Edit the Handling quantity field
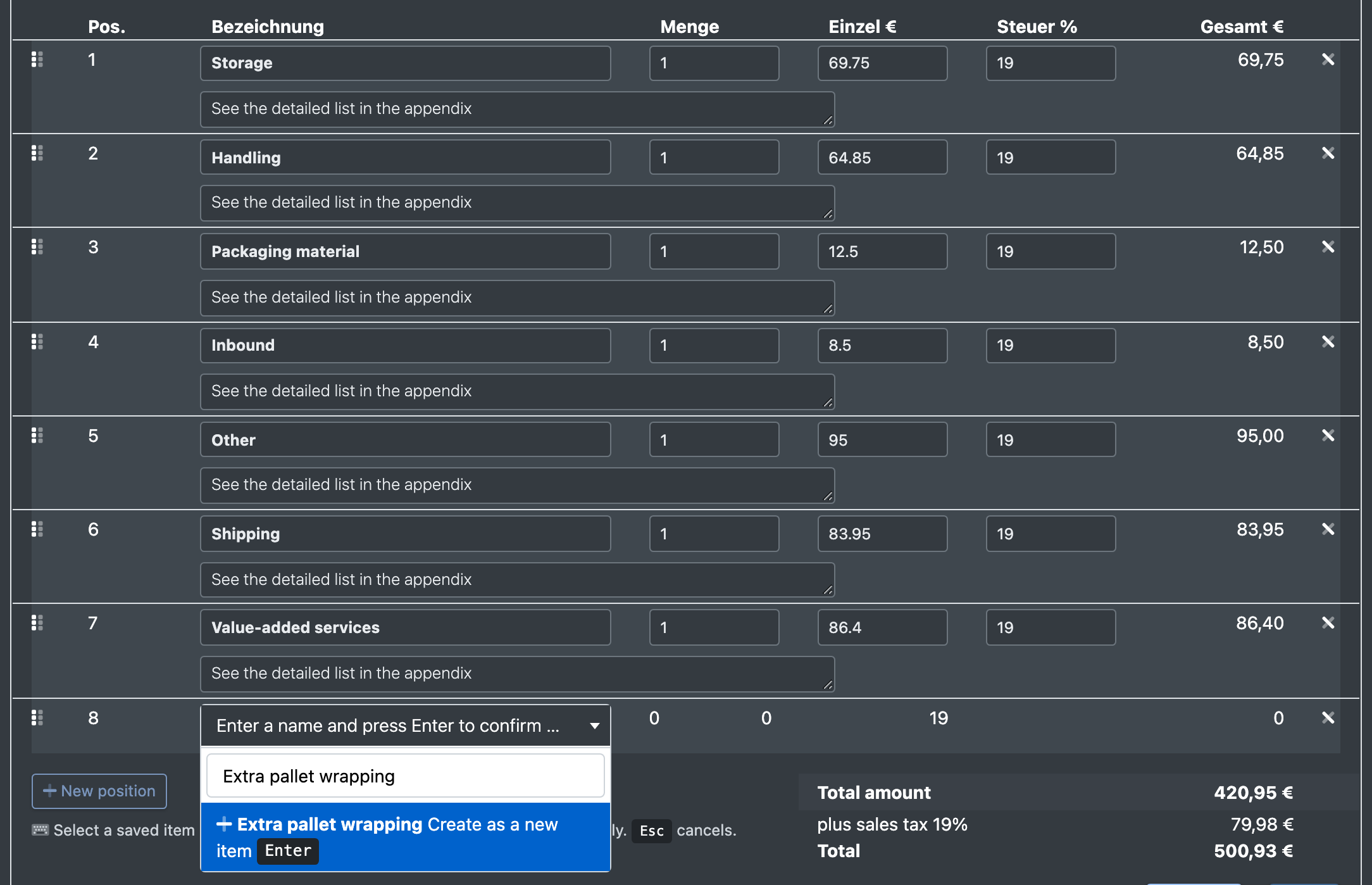Viewport: 1372px width, 885px height. [714, 157]
